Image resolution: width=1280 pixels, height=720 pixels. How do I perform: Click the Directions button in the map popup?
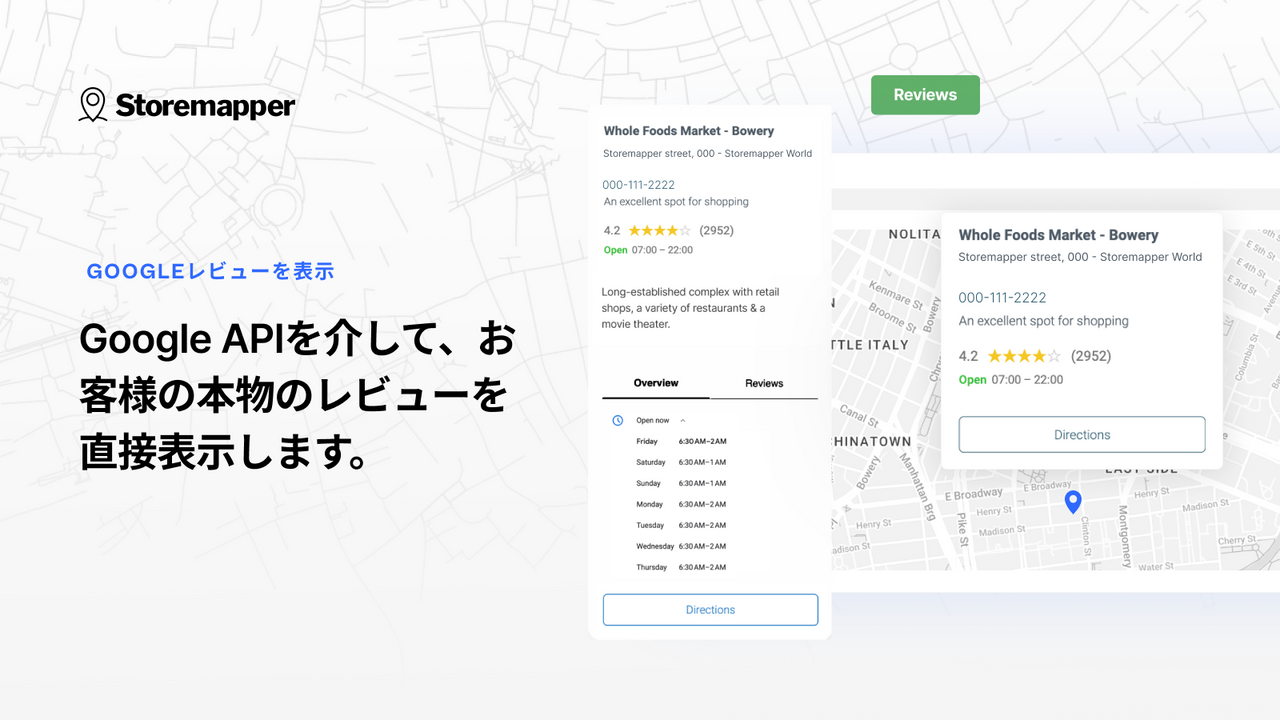pyautogui.click(x=1082, y=435)
